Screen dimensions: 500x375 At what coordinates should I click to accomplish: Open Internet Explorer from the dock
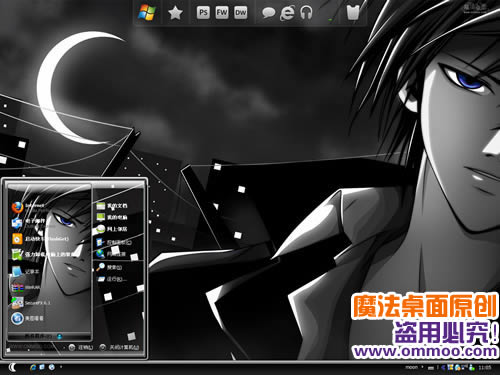pyautogui.click(x=287, y=13)
